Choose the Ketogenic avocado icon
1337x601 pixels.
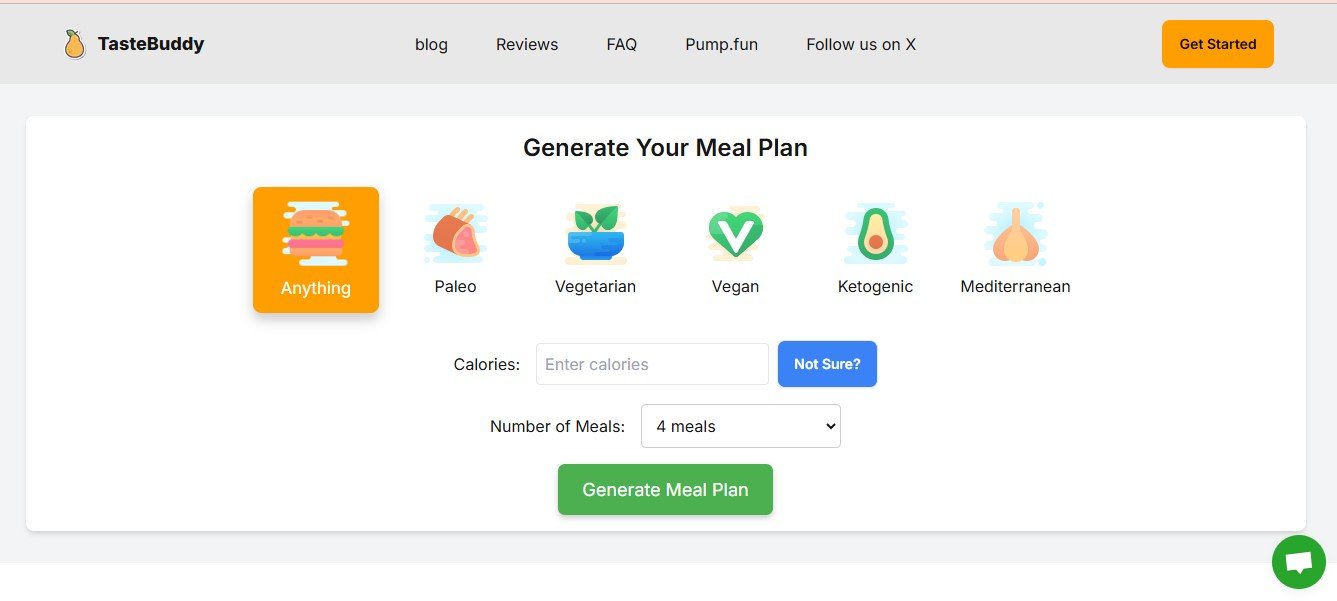(x=875, y=234)
